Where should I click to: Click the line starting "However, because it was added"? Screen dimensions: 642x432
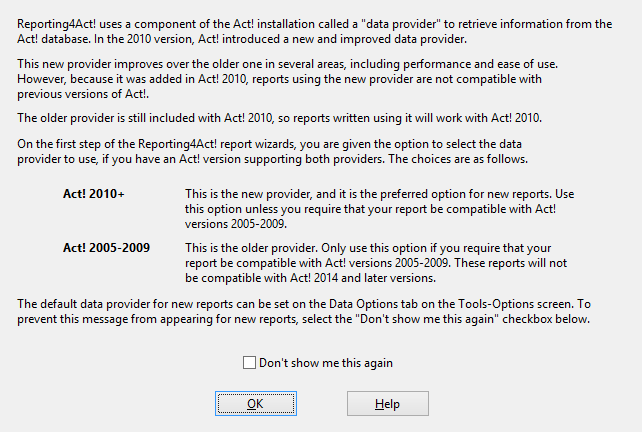tap(279, 79)
